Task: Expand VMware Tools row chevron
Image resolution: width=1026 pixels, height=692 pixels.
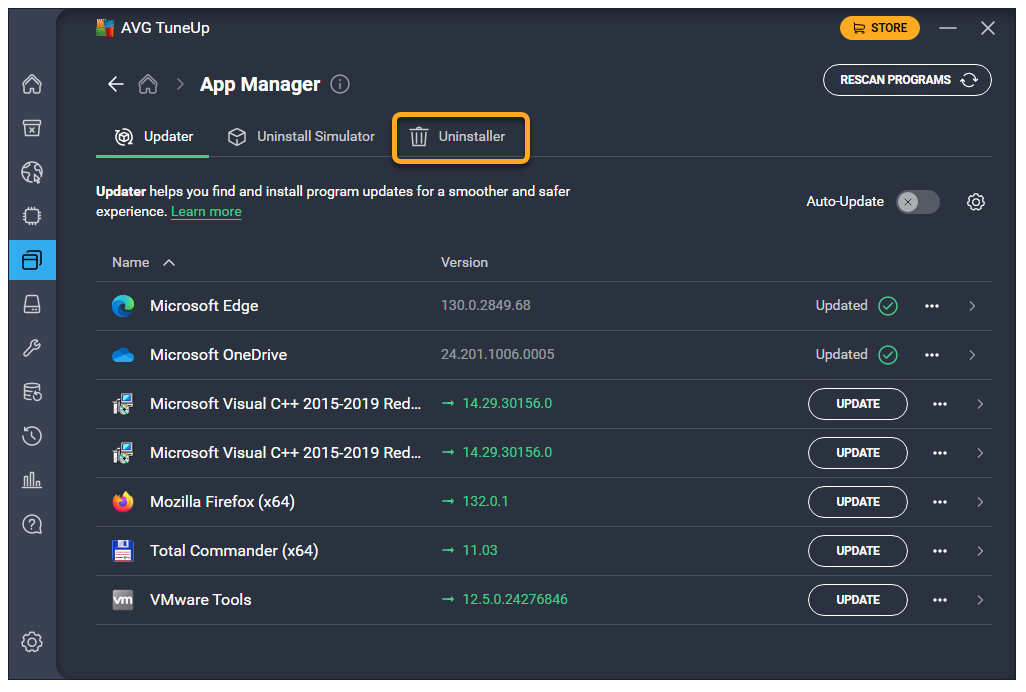Action: [980, 600]
